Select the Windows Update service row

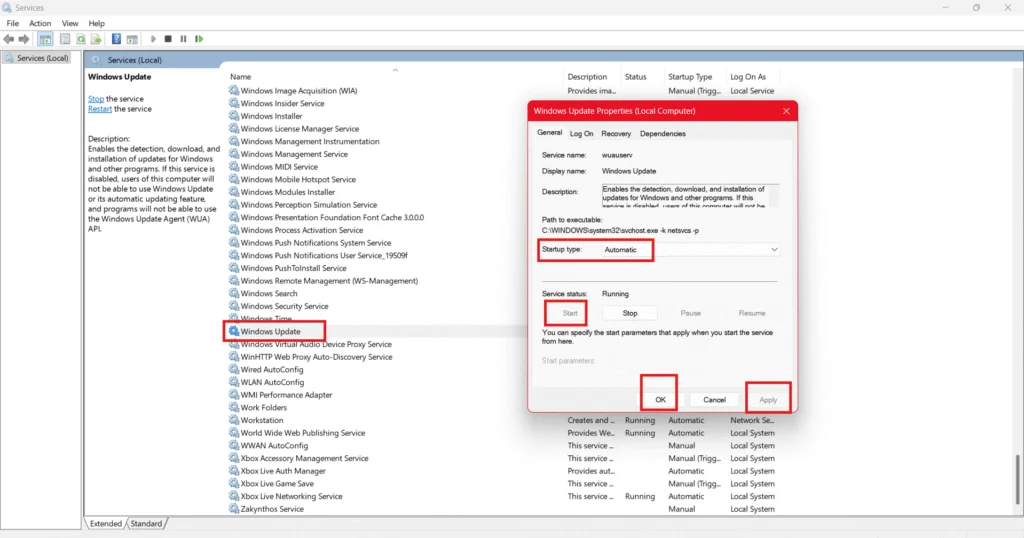[270, 331]
